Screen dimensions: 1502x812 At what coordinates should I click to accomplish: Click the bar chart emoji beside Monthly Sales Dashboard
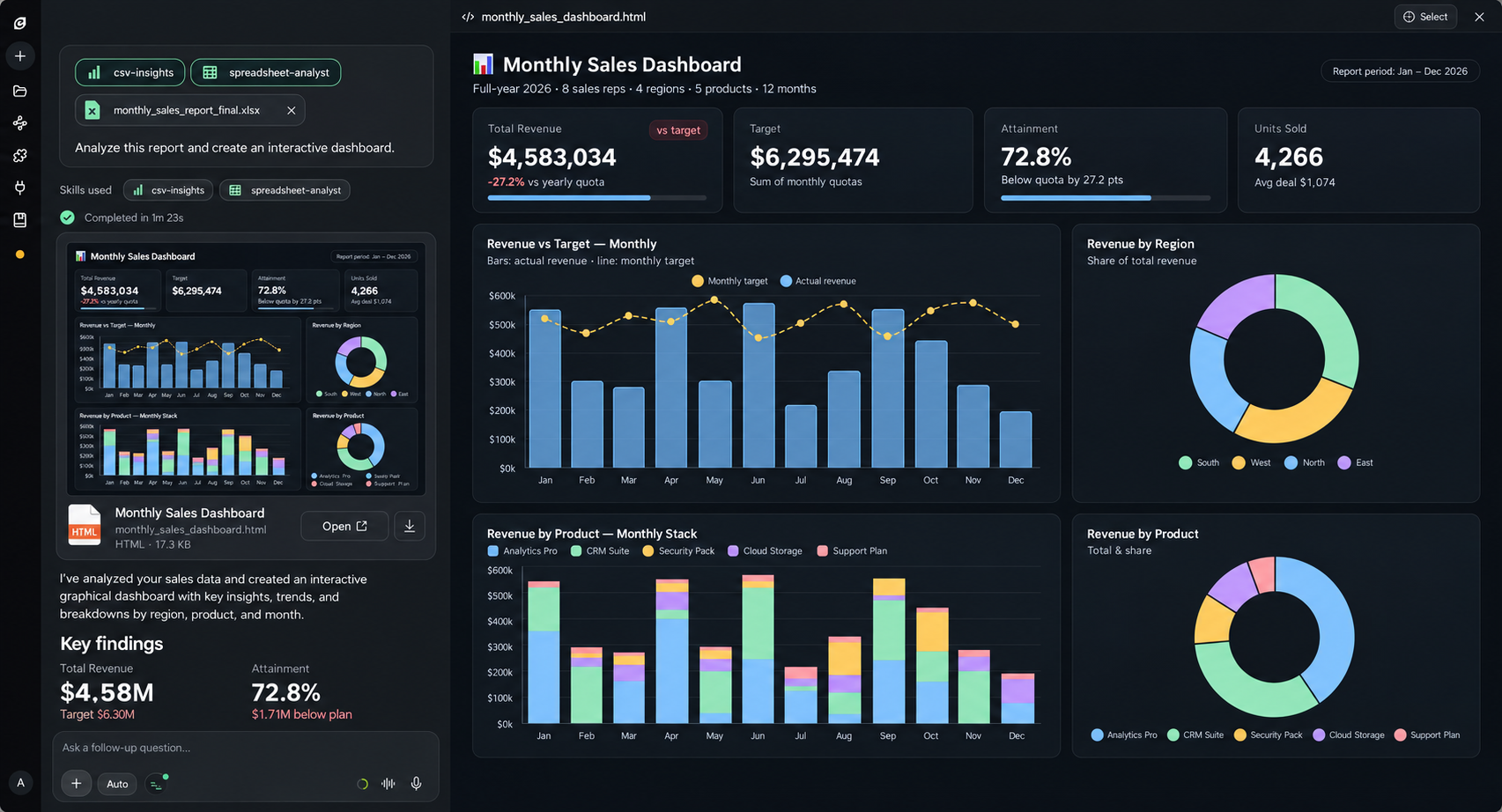point(483,64)
